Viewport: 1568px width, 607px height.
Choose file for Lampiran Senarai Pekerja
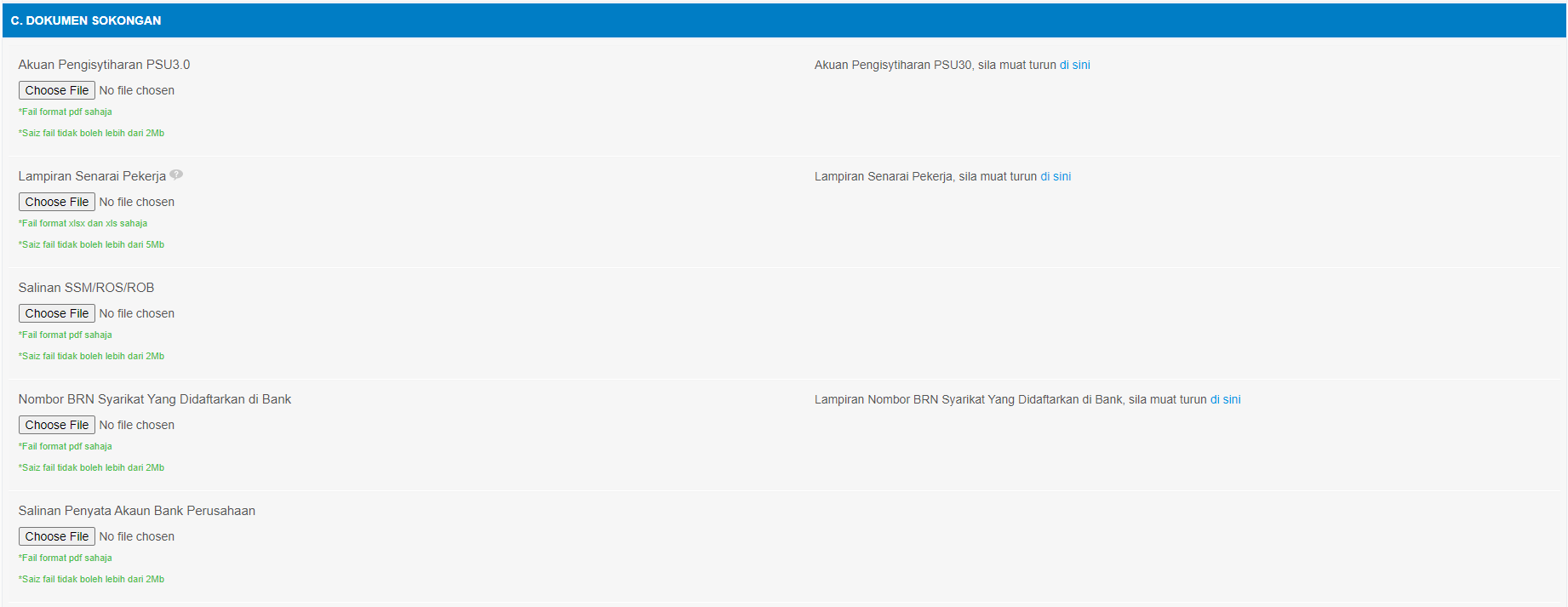click(57, 202)
